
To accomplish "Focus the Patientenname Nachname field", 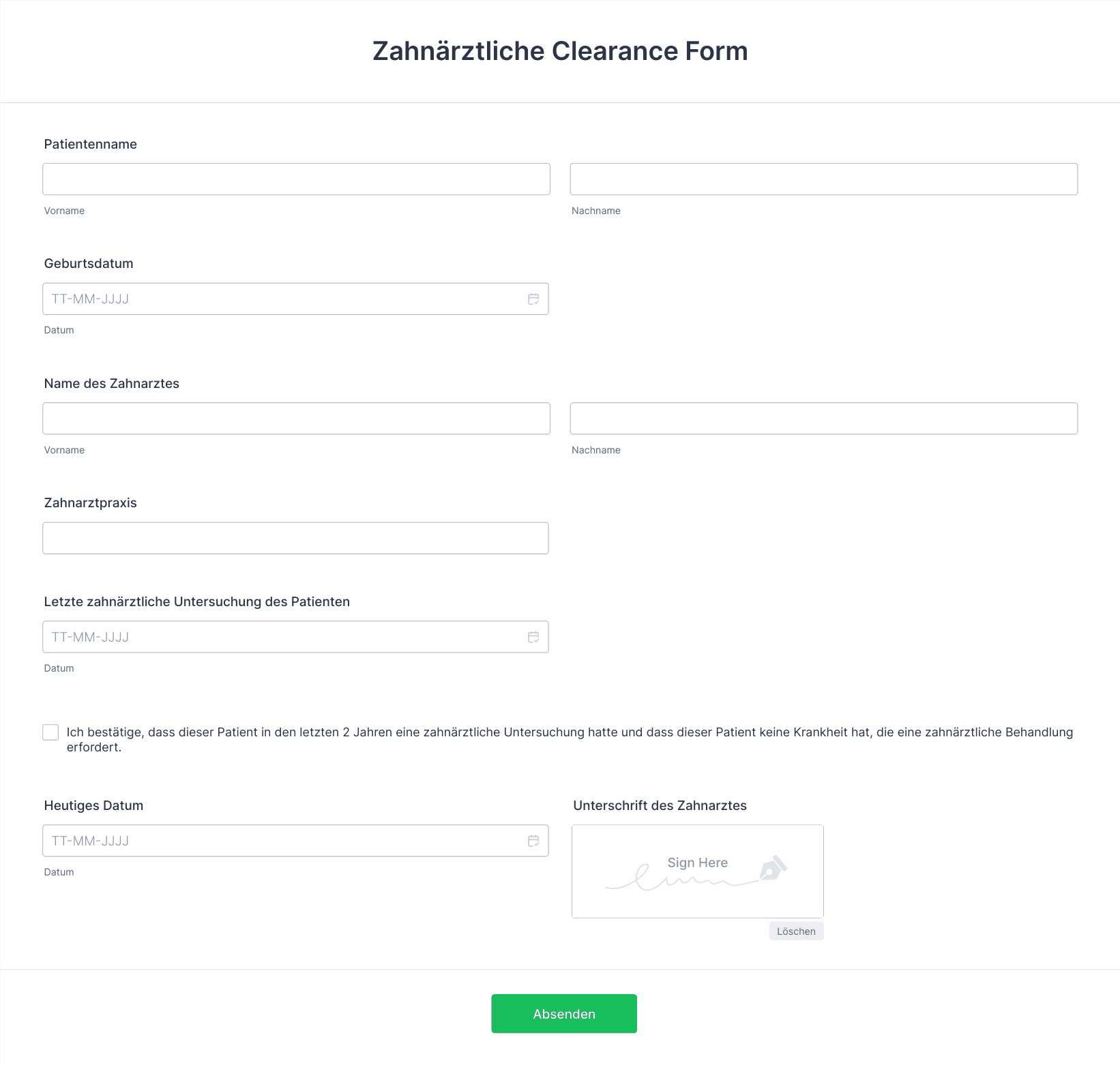I will [x=823, y=179].
